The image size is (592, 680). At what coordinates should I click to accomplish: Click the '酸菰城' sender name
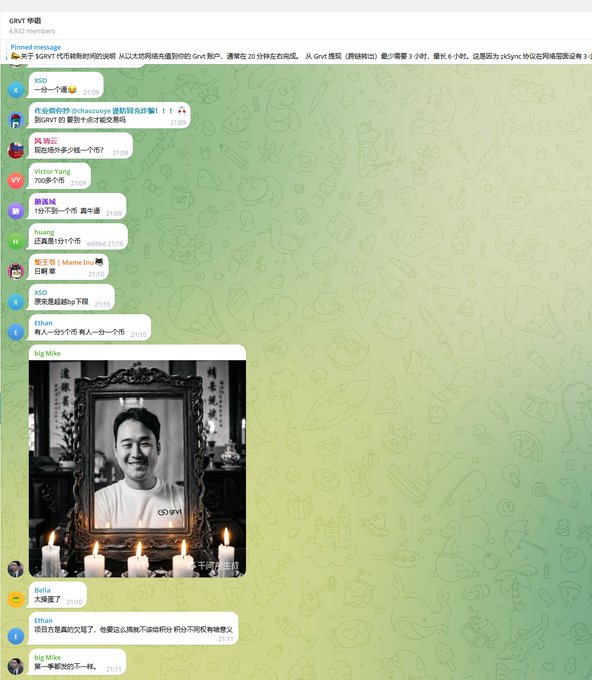pos(45,202)
